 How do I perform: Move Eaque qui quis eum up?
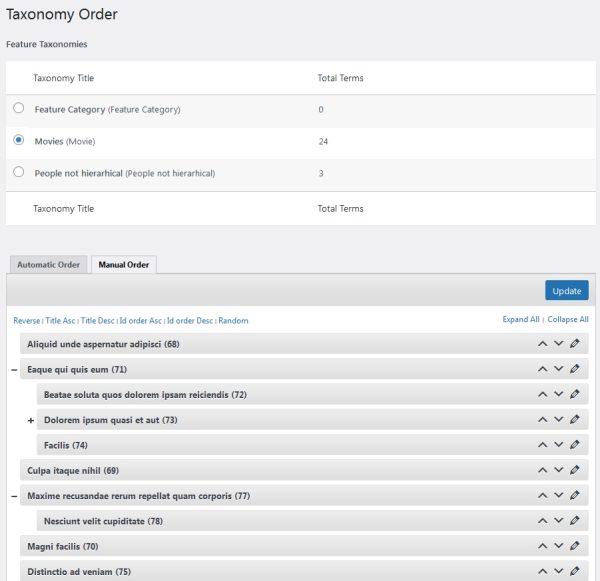pyautogui.click(x=542, y=369)
